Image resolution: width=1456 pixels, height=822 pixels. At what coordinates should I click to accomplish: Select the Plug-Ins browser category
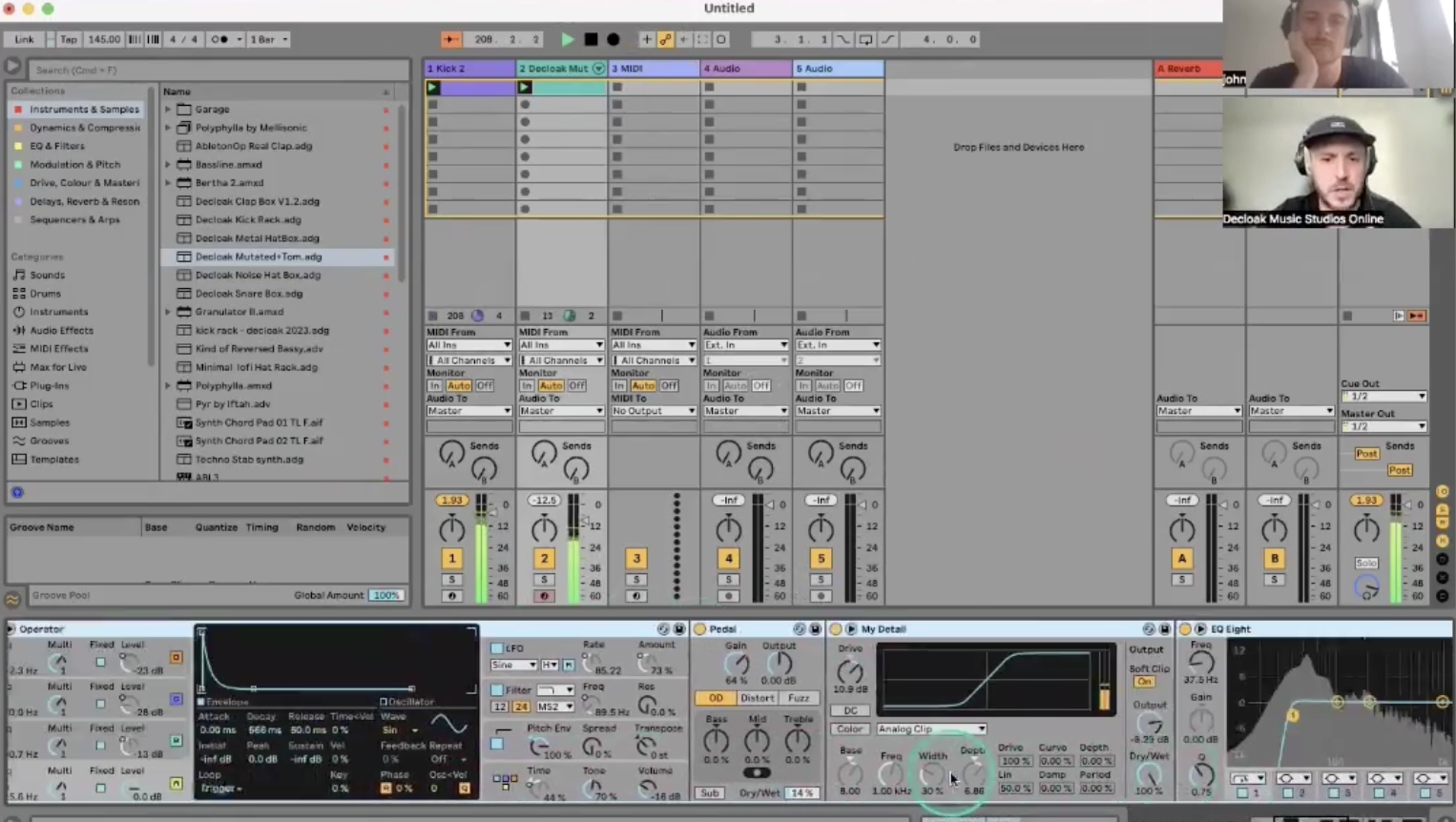pos(49,386)
